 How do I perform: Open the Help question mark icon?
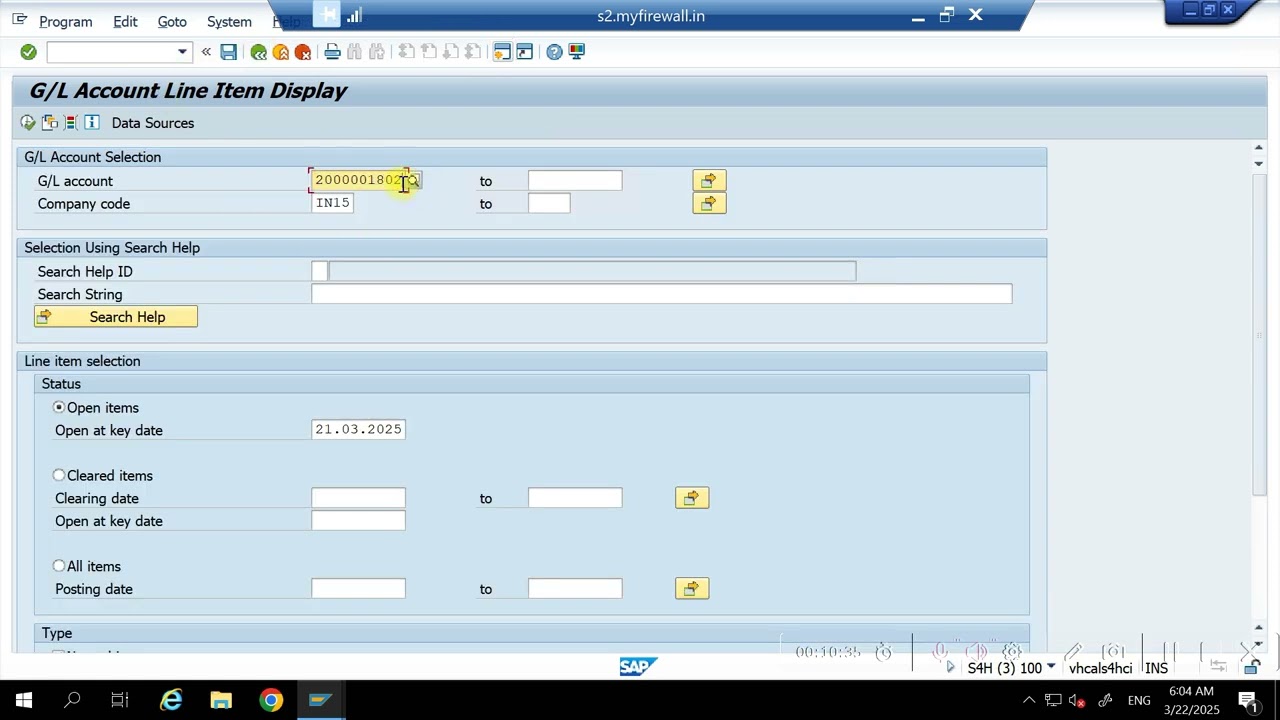click(554, 52)
